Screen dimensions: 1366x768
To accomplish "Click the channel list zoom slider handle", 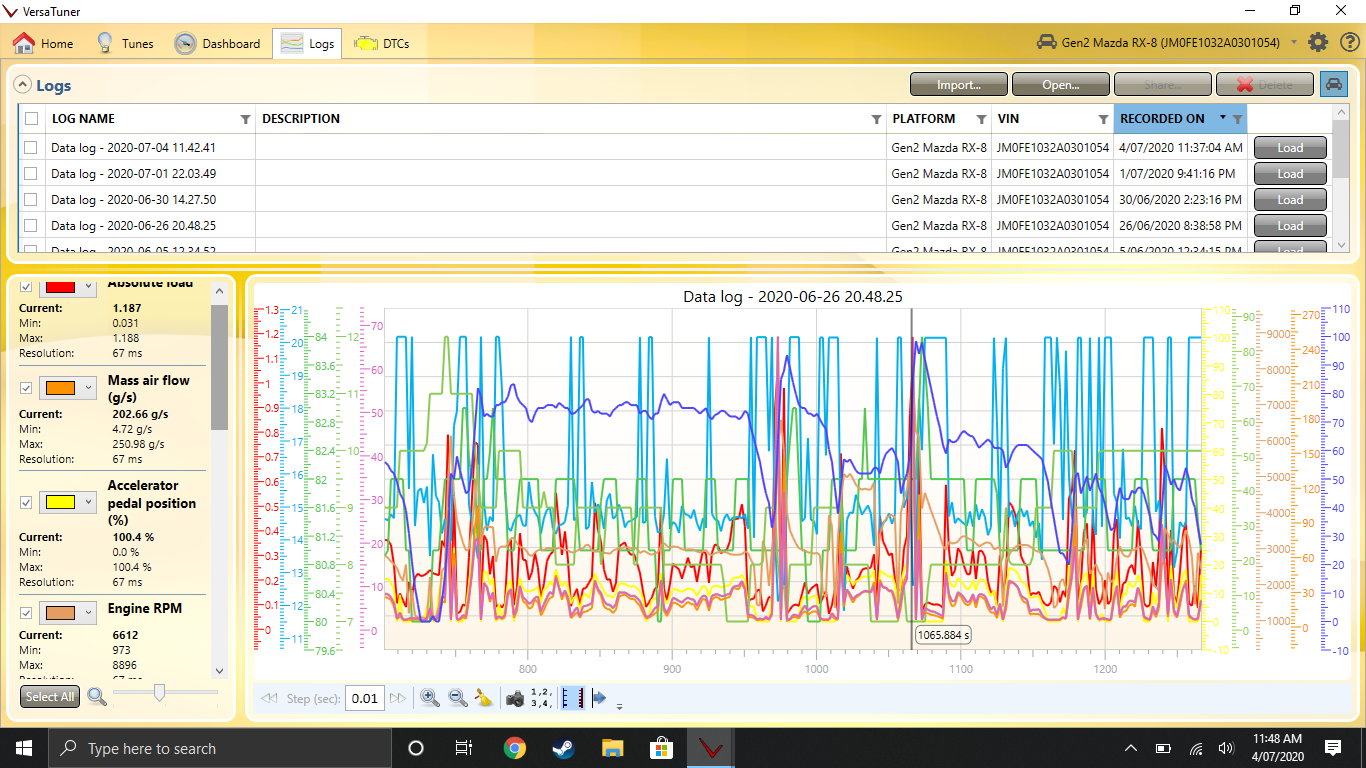I will (x=158, y=693).
